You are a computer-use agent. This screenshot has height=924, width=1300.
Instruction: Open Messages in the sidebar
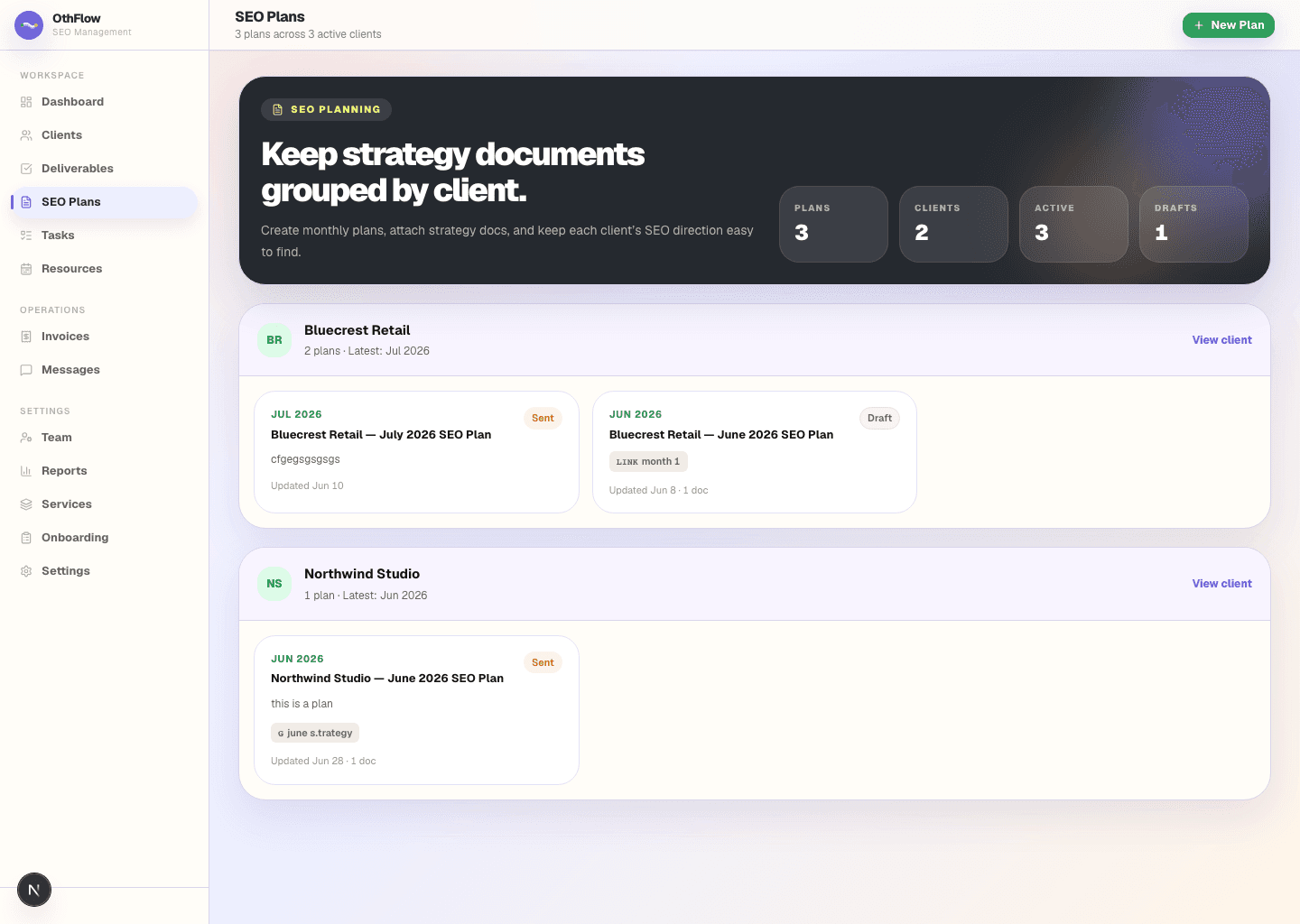coord(104,370)
